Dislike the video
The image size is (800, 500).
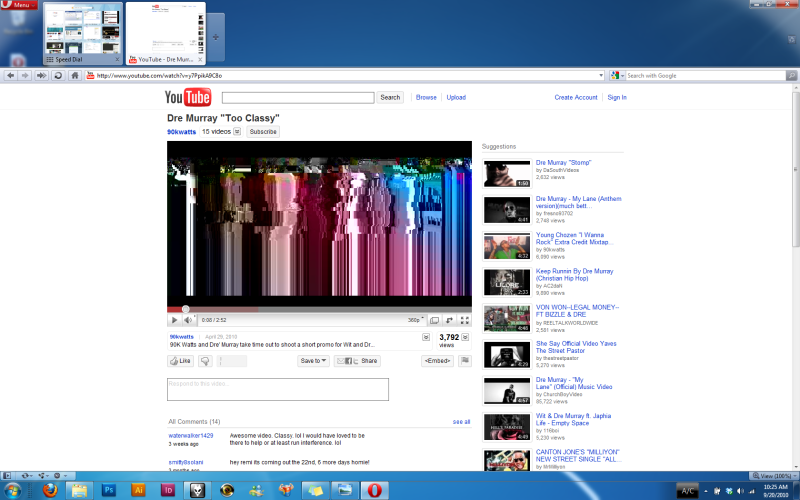coord(205,361)
